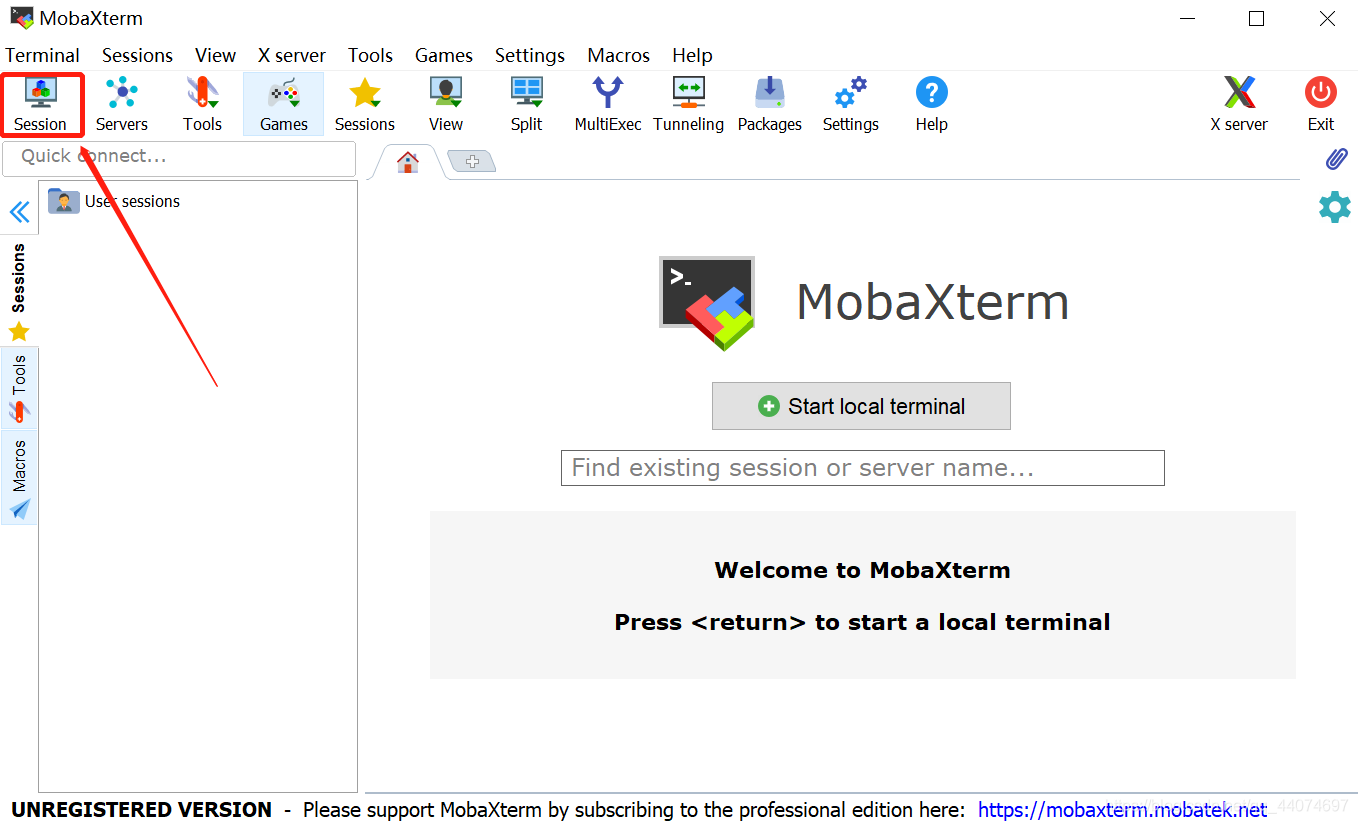Switch to the Tools sidebar tab

tap(19, 388)
